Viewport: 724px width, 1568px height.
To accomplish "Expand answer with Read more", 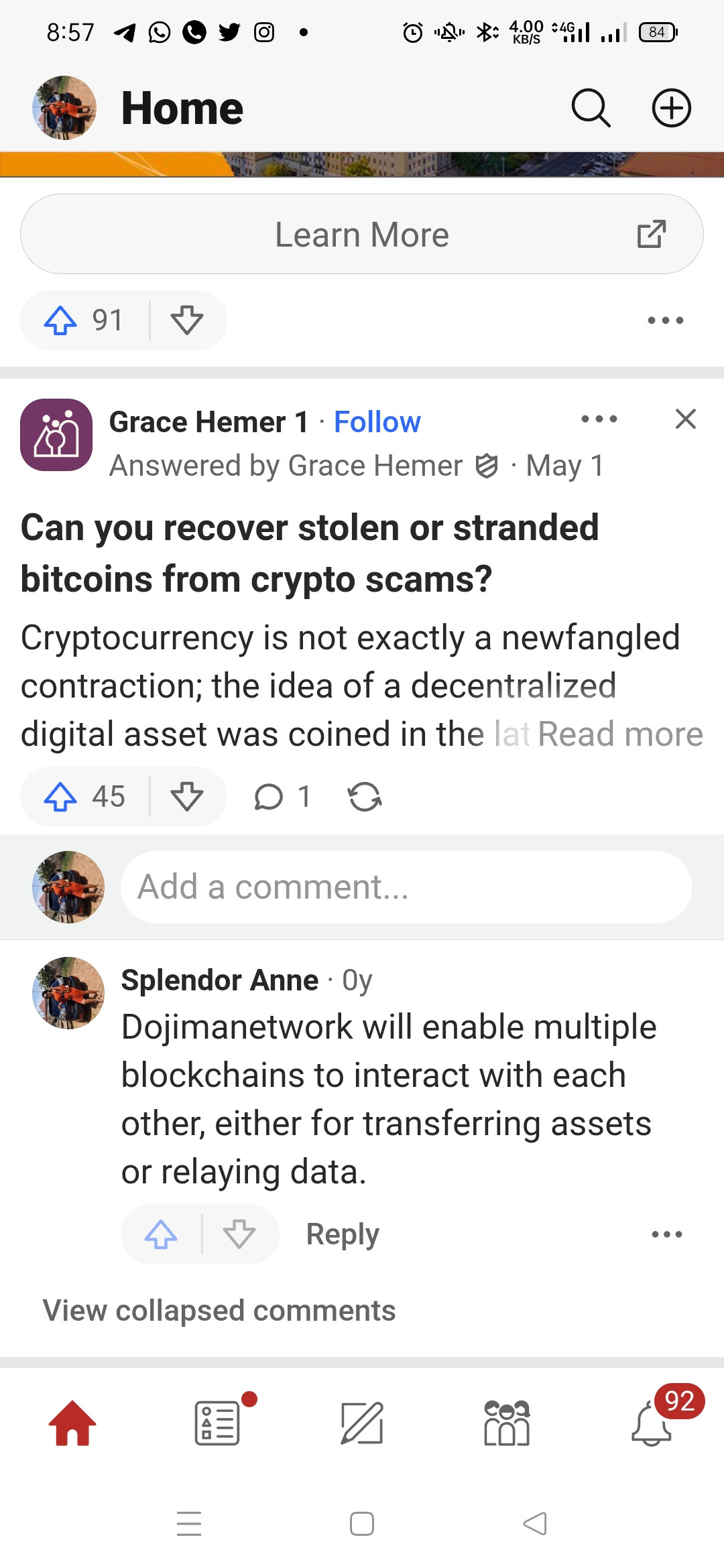I will pyautogui.click(x=620, y=734).
